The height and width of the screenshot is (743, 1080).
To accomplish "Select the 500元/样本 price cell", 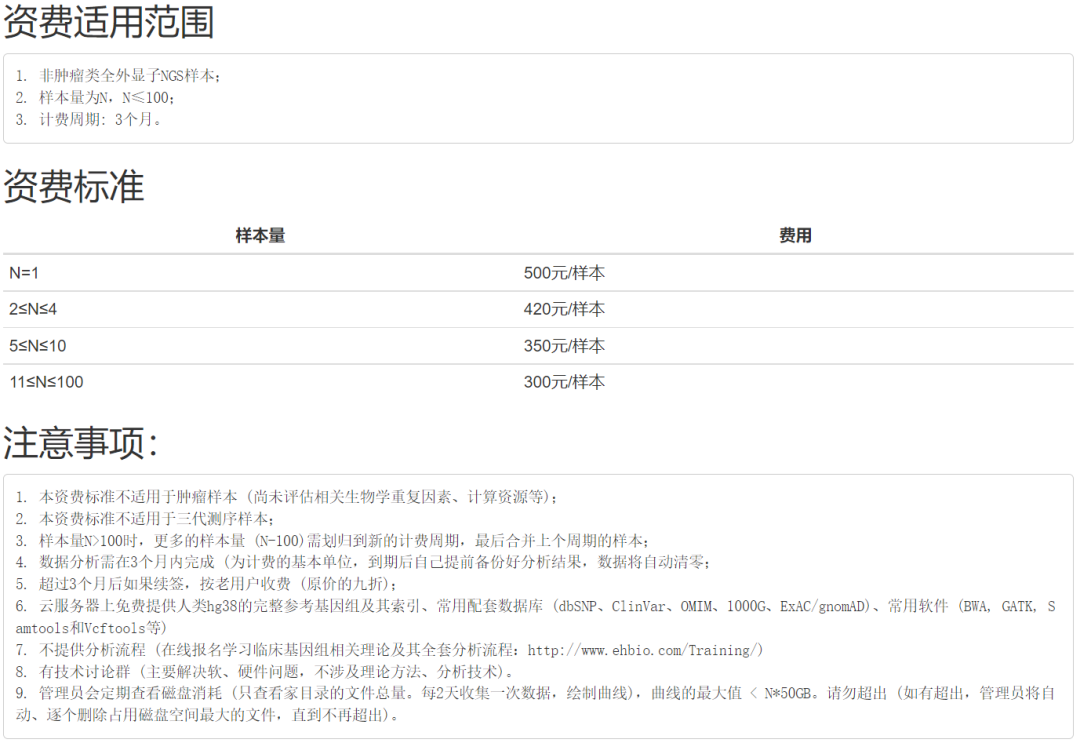I will (564, 272).
